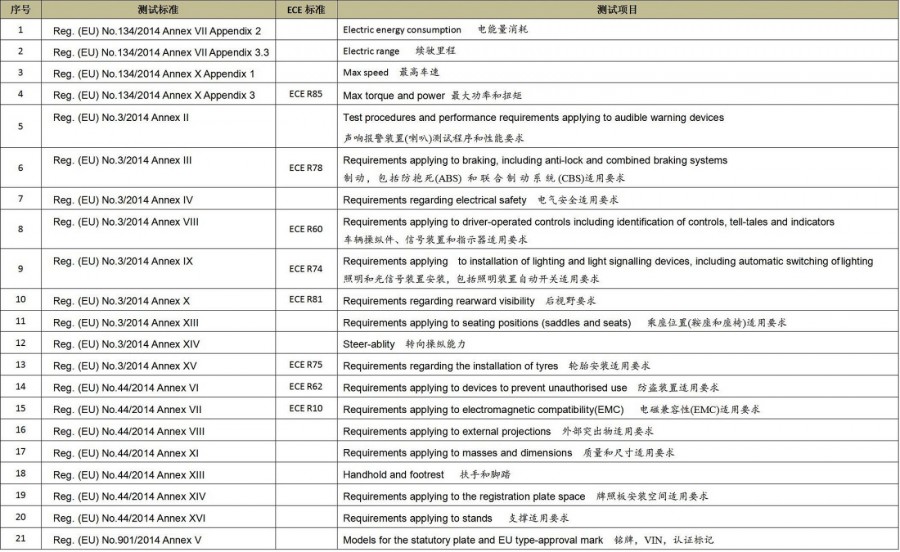Select the 'ECE R85' cell
This screenshot has height=552, width=900.
click(x=306, y=94)
